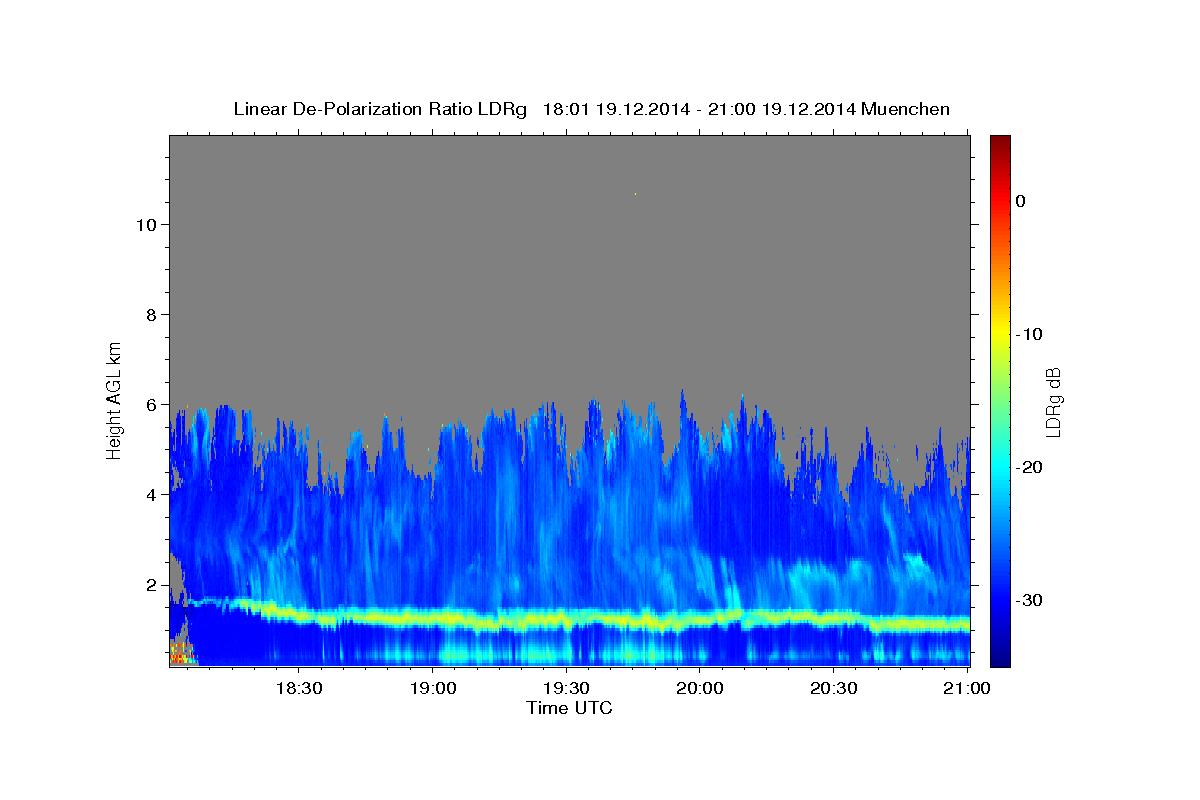
Task: Click the height tick label 10
Action: [x=145, y=224]
